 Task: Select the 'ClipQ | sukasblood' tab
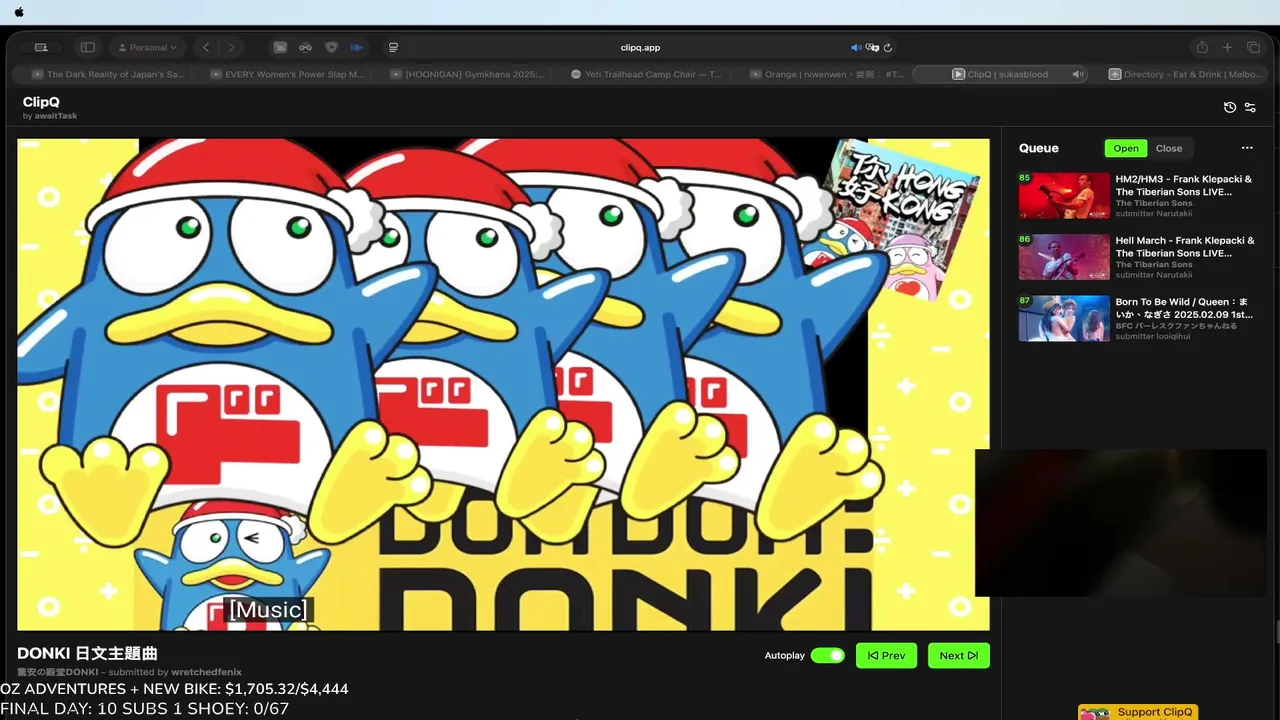[x=1000, y=74]
